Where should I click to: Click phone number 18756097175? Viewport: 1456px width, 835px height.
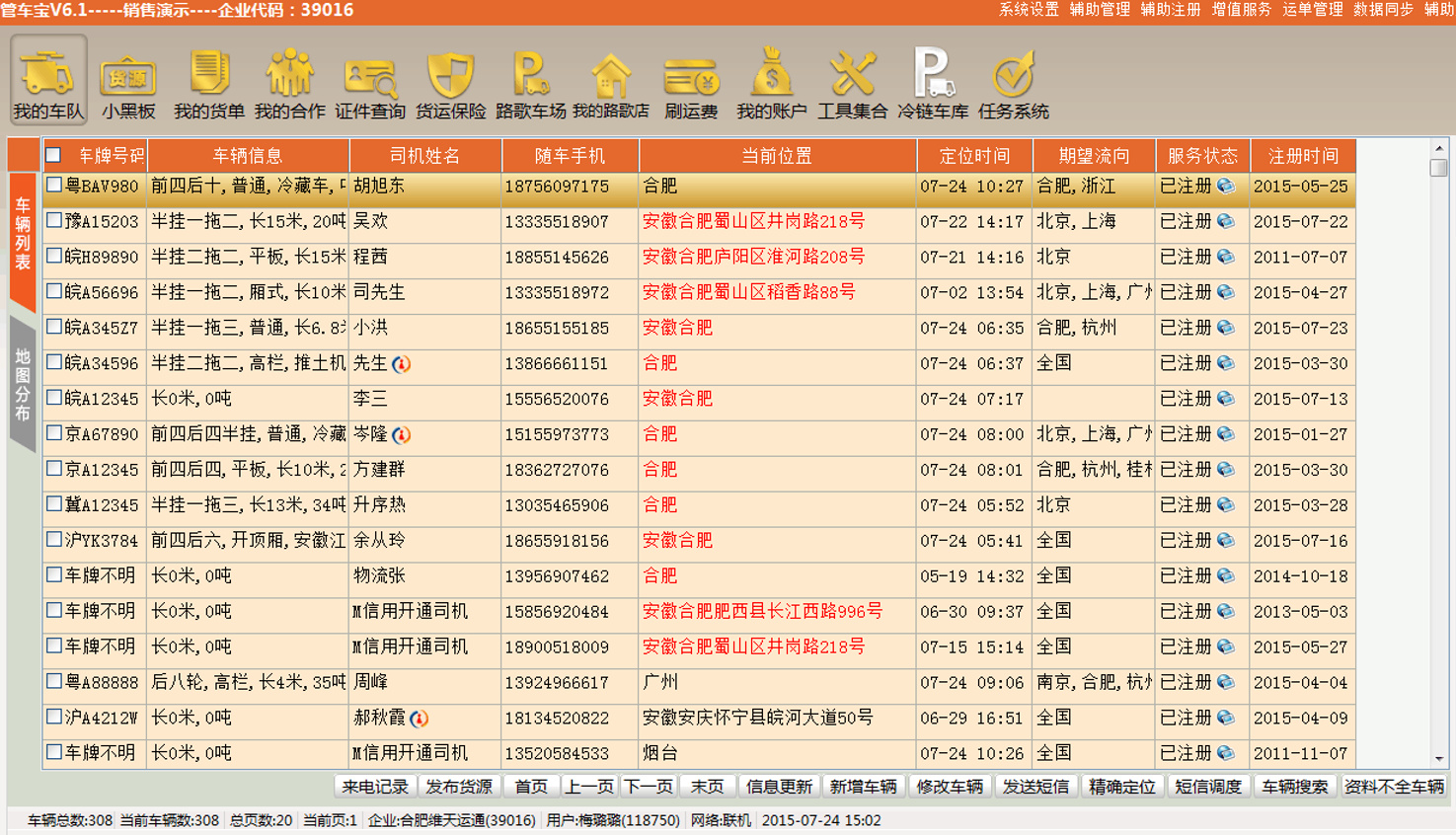click(557, 186)
